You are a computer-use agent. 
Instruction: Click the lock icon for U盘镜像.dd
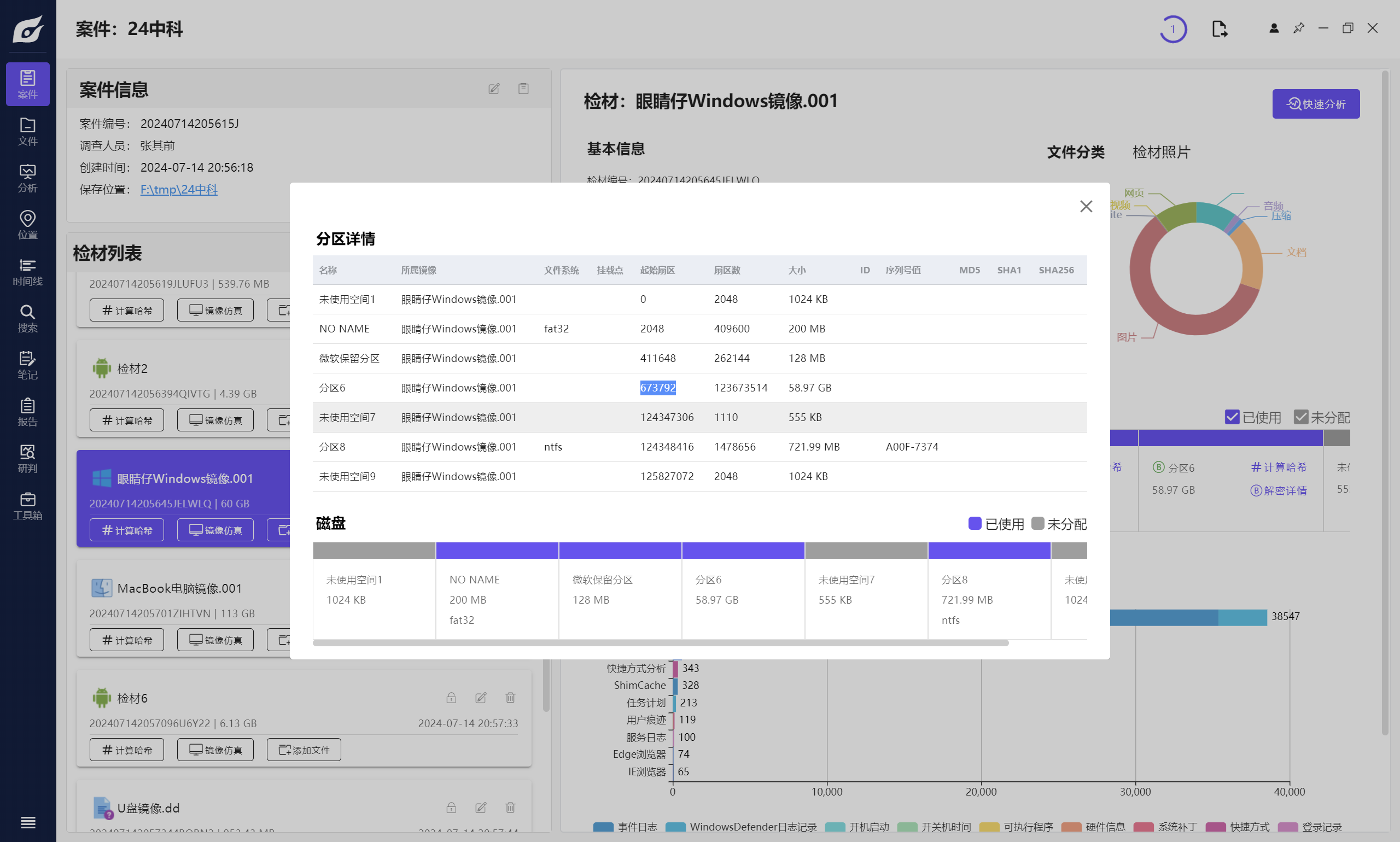[451, 808]
